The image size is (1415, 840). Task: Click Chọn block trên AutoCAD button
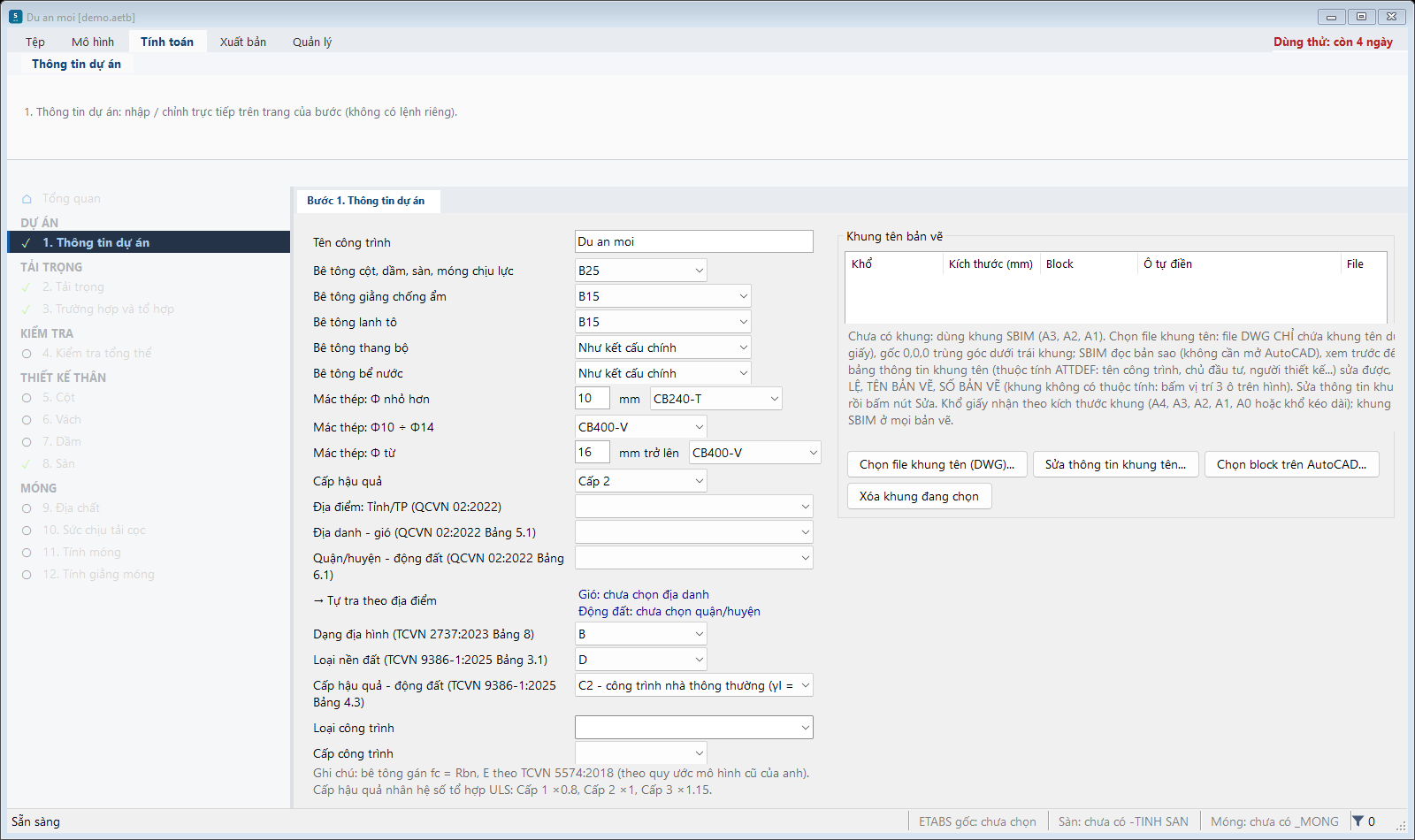(x=1292, y=464)
